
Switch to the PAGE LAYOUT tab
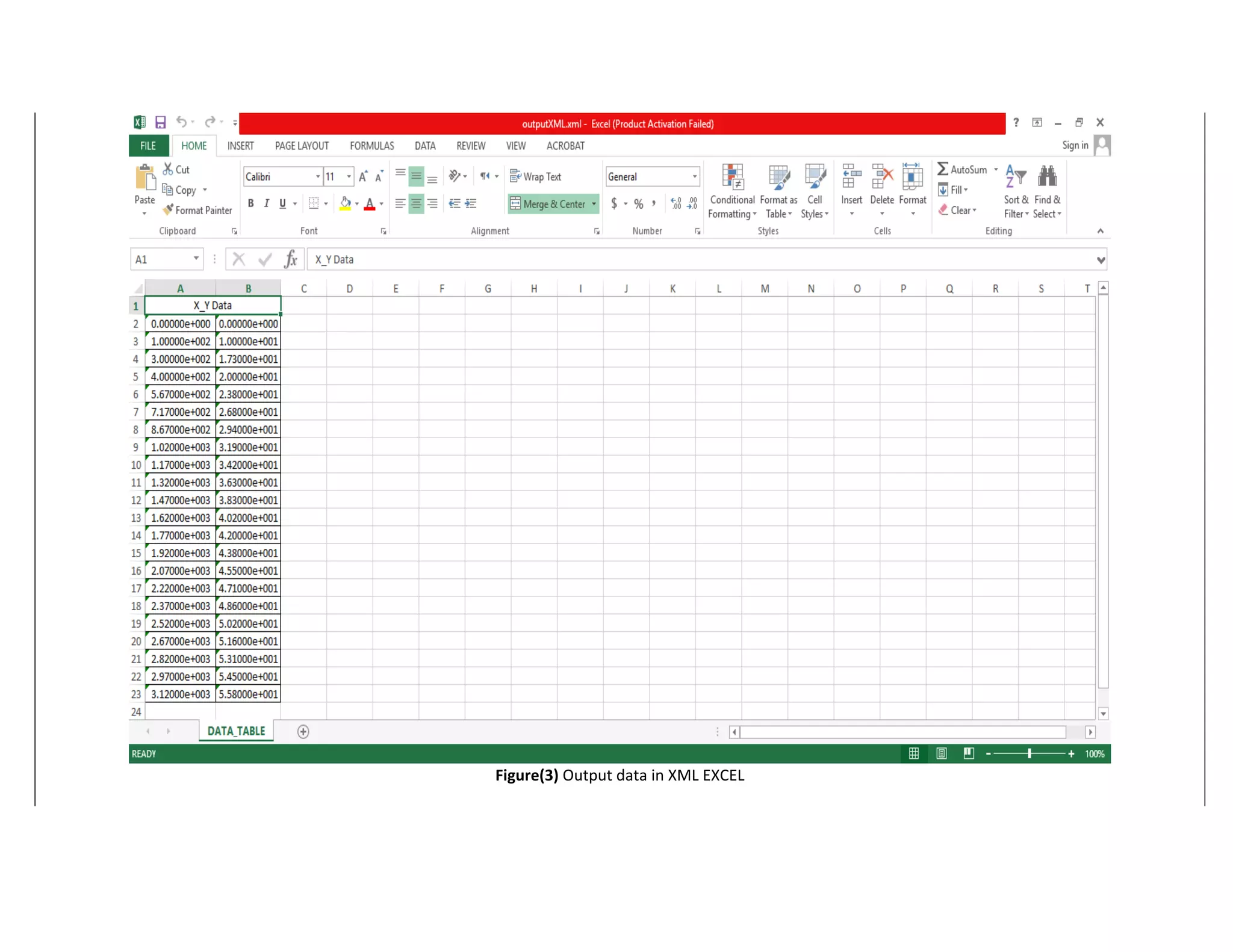[x=302, y=146]
